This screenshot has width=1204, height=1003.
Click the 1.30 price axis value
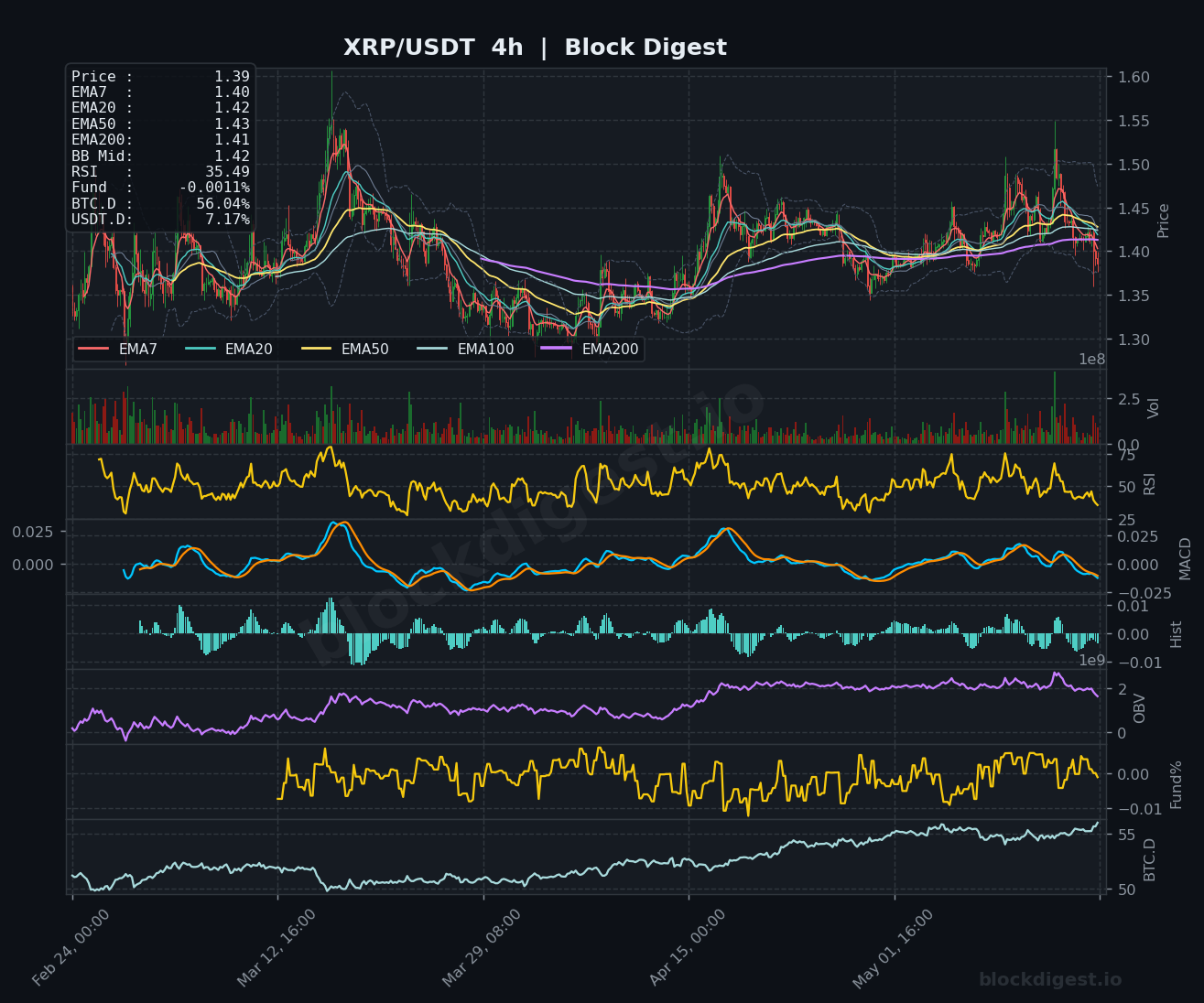point(1133,340)
